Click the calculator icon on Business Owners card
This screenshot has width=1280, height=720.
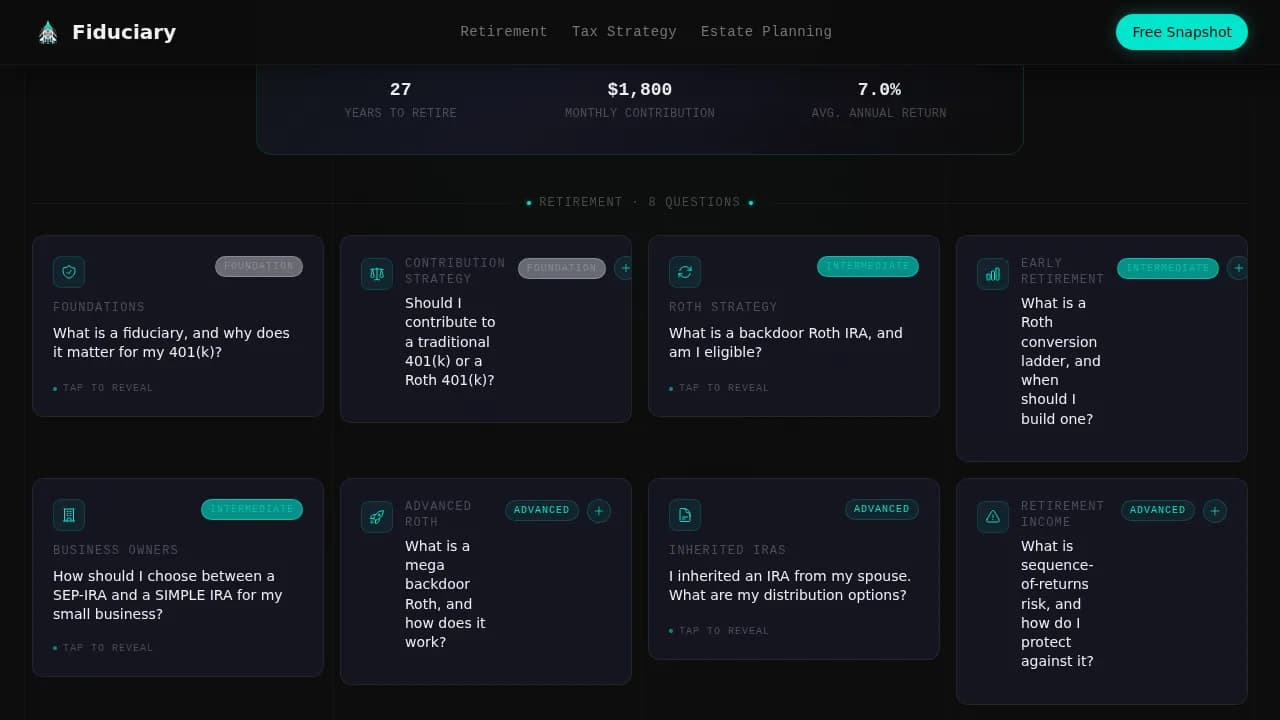pos(69,514)
